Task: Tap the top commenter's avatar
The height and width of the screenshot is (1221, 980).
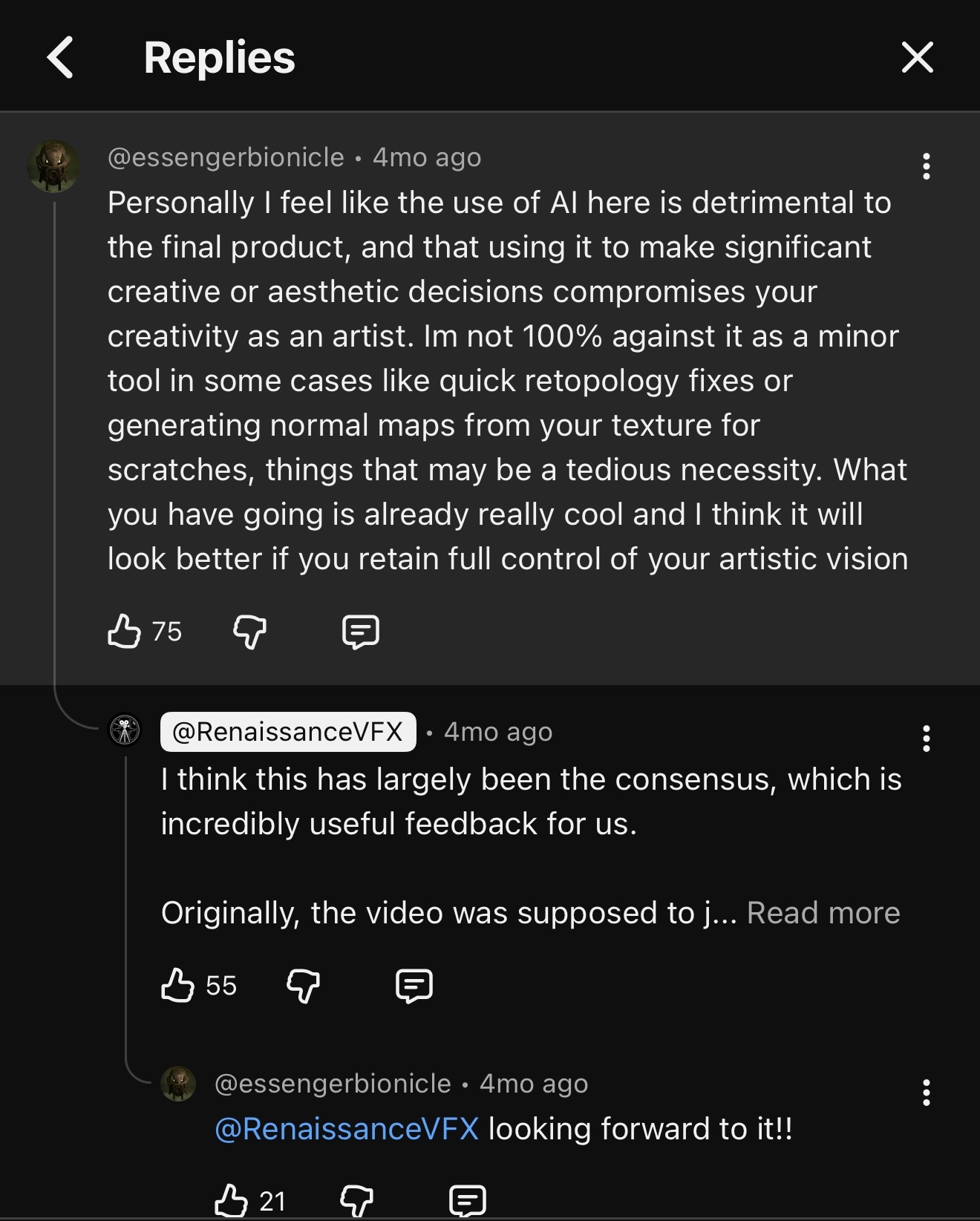Action: (53, 166)
